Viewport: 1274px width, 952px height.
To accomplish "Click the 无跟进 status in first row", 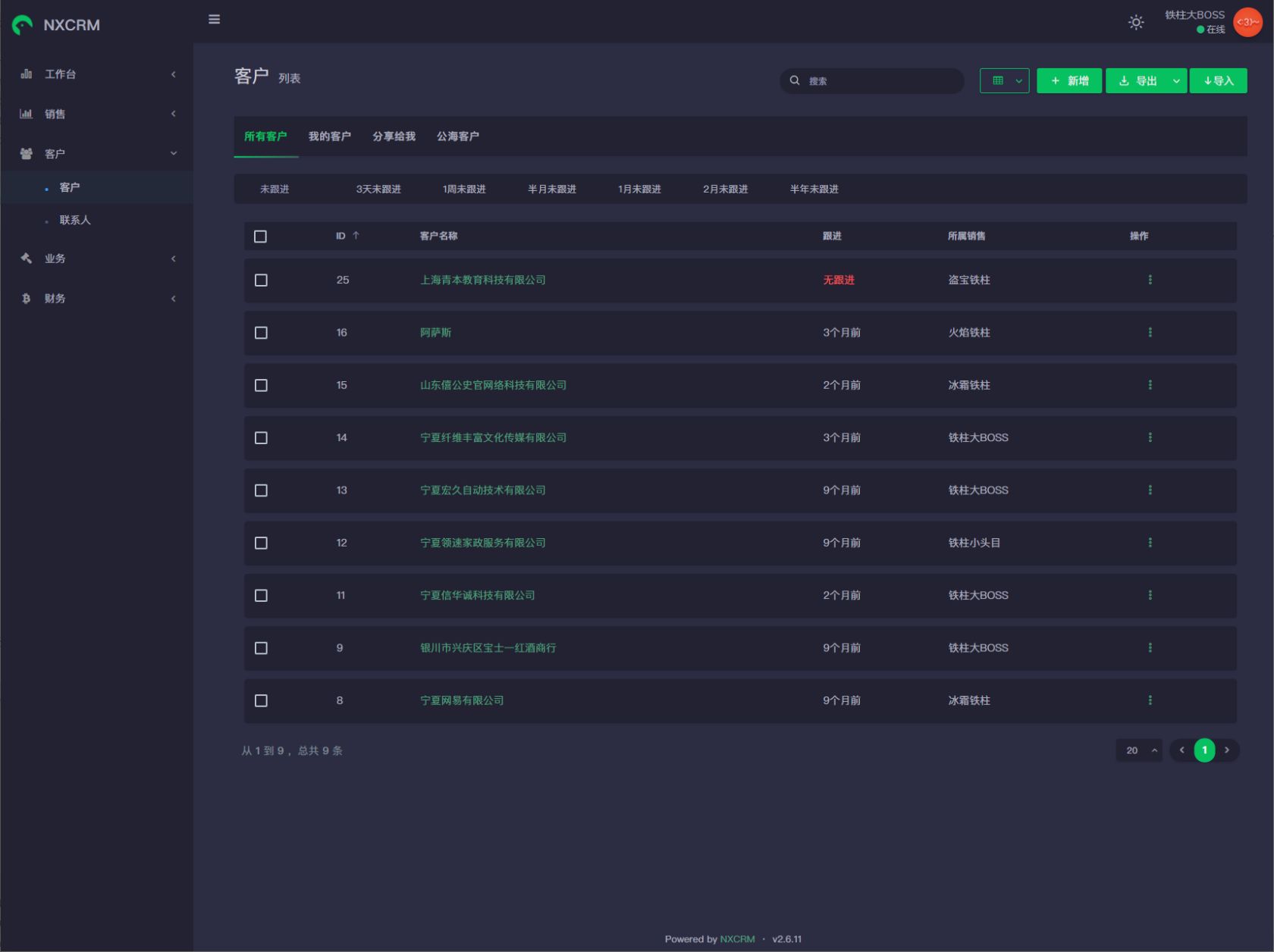I will pyautogui.click(x=839, y=280).
